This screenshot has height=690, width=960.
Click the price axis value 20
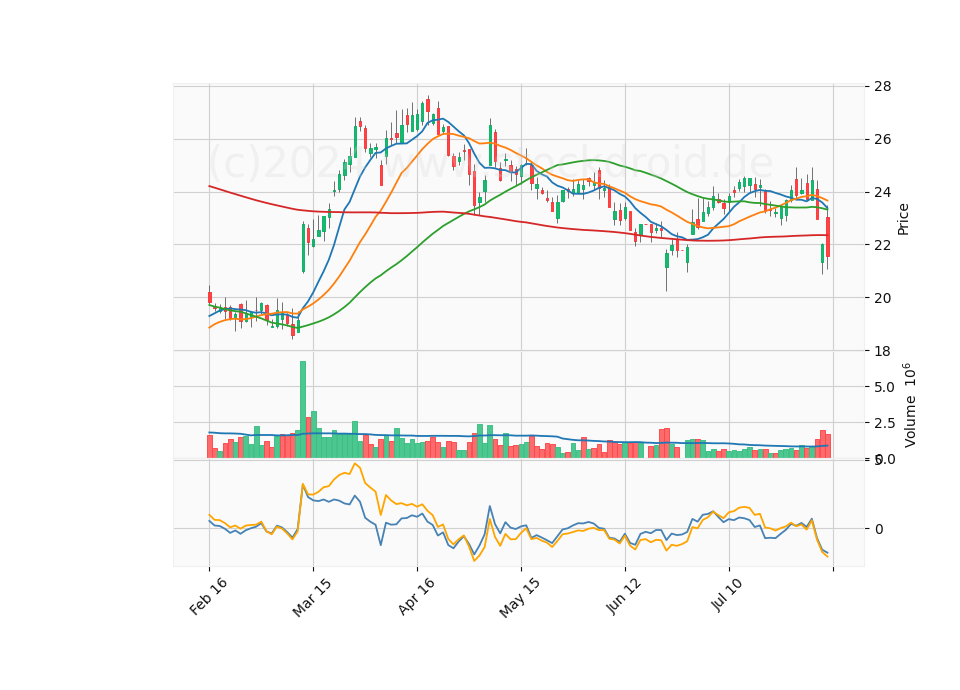coord(882,298)
